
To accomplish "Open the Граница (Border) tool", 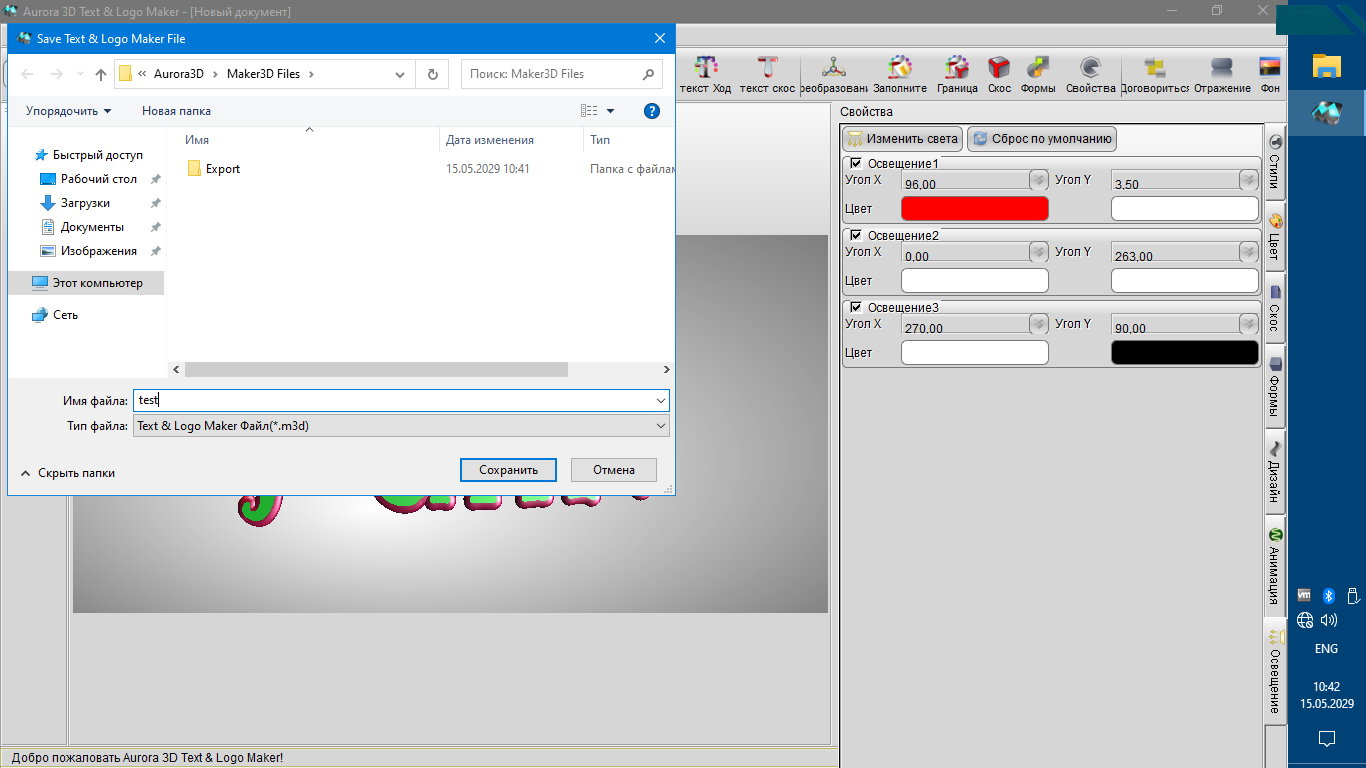I will point(957,74).
